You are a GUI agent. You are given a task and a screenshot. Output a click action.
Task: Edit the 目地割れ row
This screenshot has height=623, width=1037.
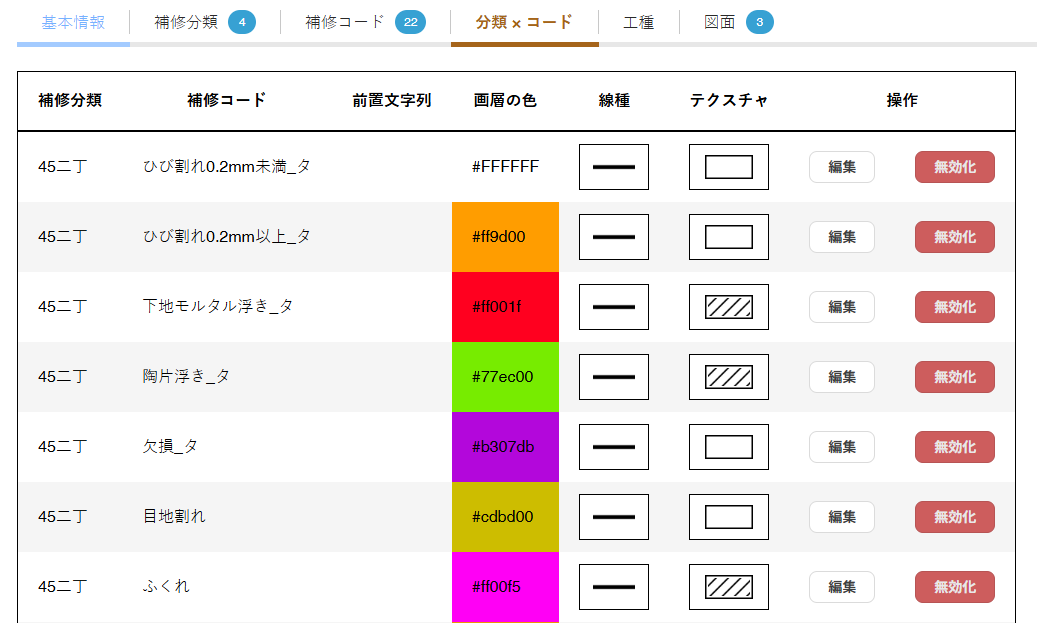[841, 517]
